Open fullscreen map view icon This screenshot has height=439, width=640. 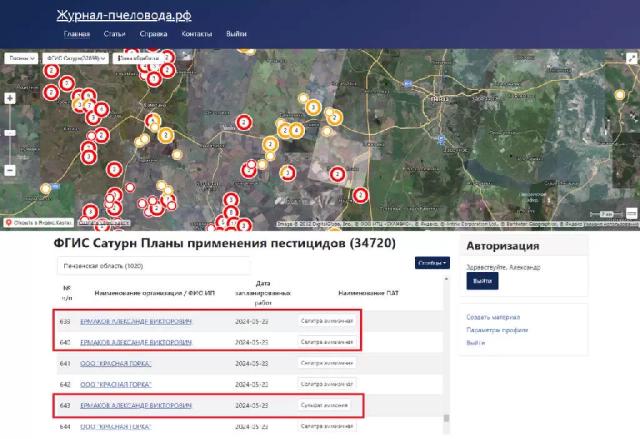click(x=629, y=59)
